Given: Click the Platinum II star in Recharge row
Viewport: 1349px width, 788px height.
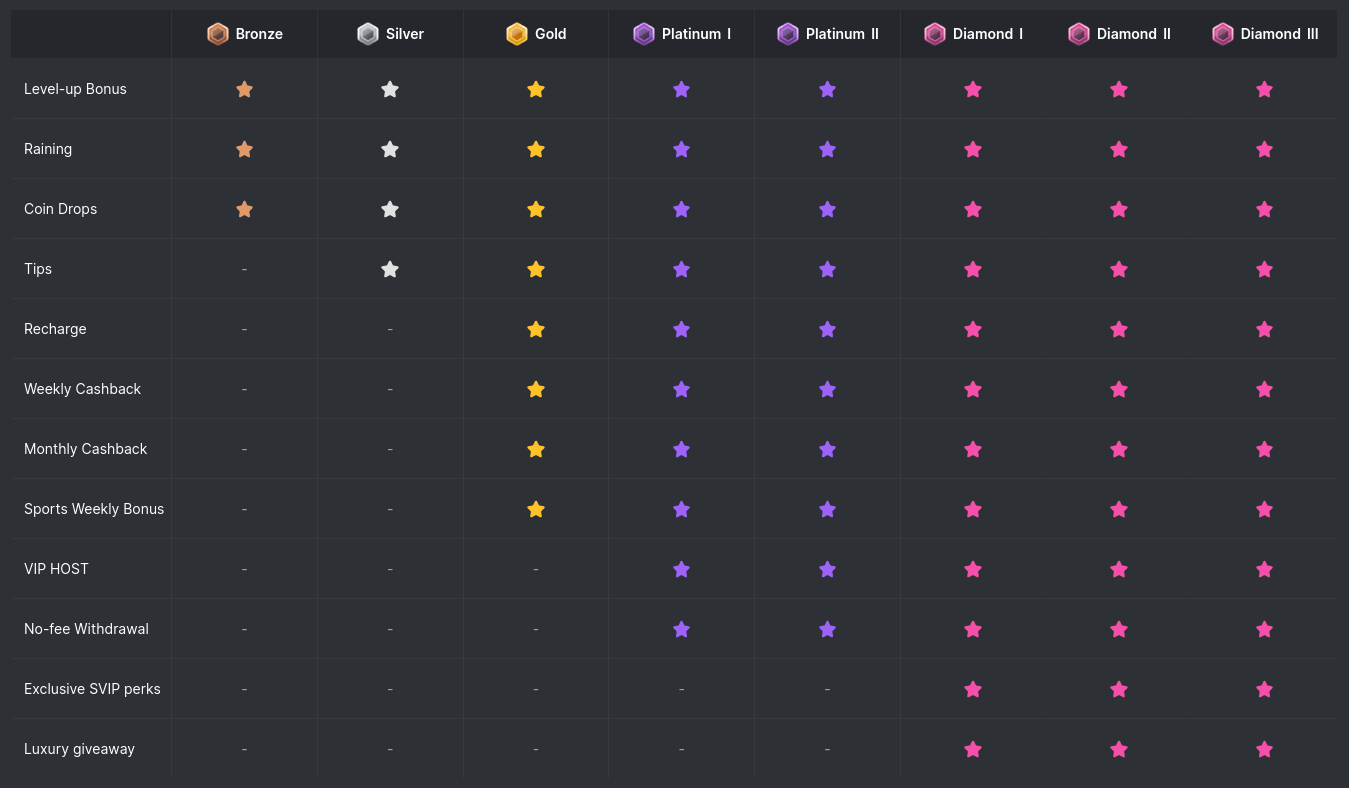Looking at the screenshot, I should pos(827,329).
